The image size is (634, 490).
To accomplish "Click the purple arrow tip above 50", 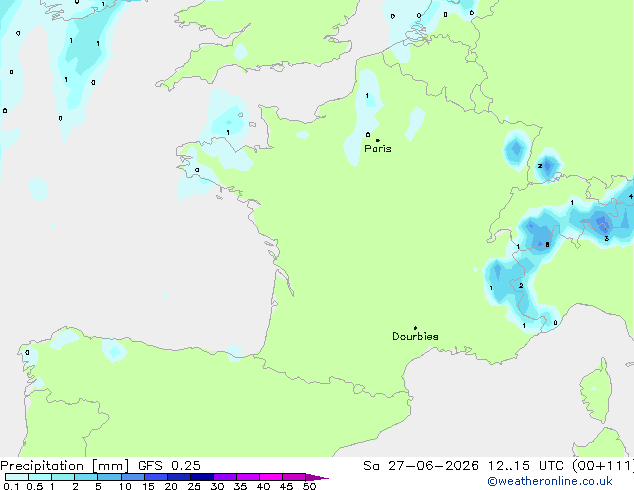I will click(x=317, y=477).
